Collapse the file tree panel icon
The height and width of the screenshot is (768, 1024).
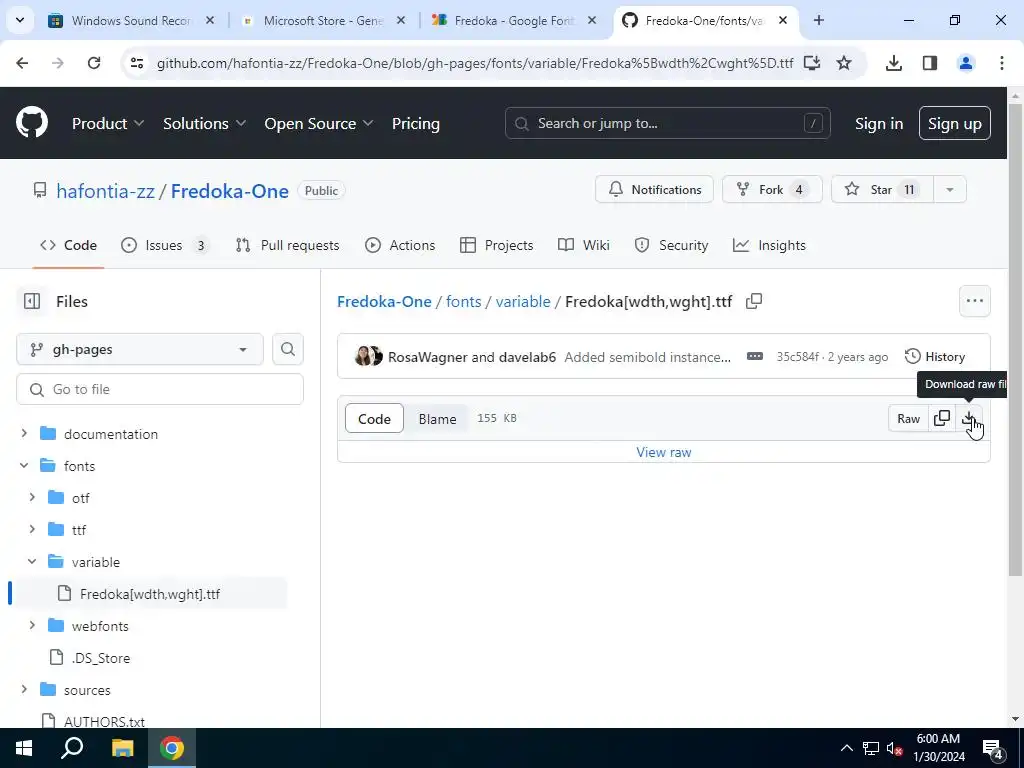[31, 301]
